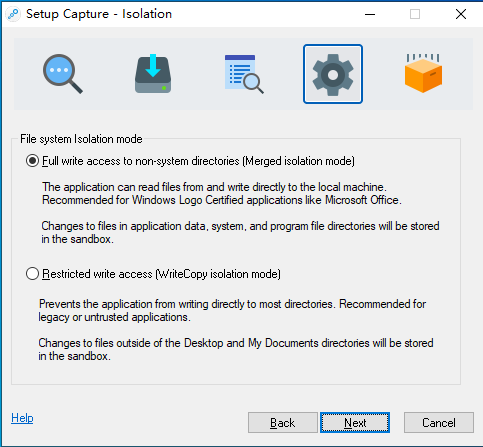Select the highlighted gear isolation step icon

333,74
